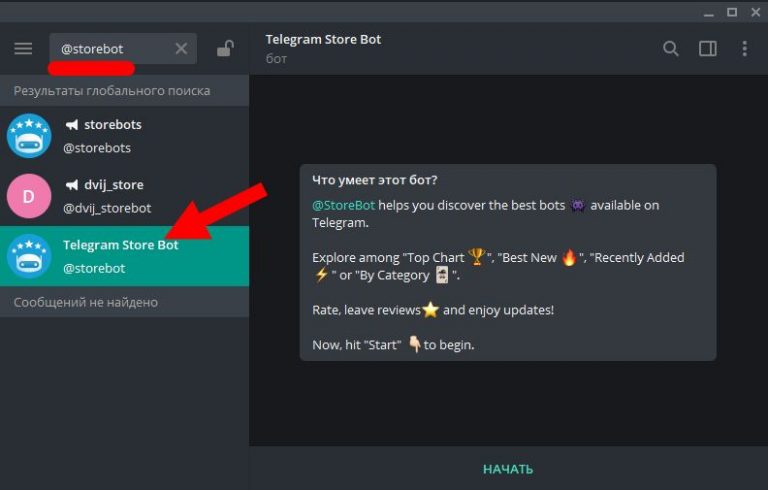Image resolution: width=768 pixels, height=490 pixels.
Task: Click the @storebot search field
Action: (123, 49)
